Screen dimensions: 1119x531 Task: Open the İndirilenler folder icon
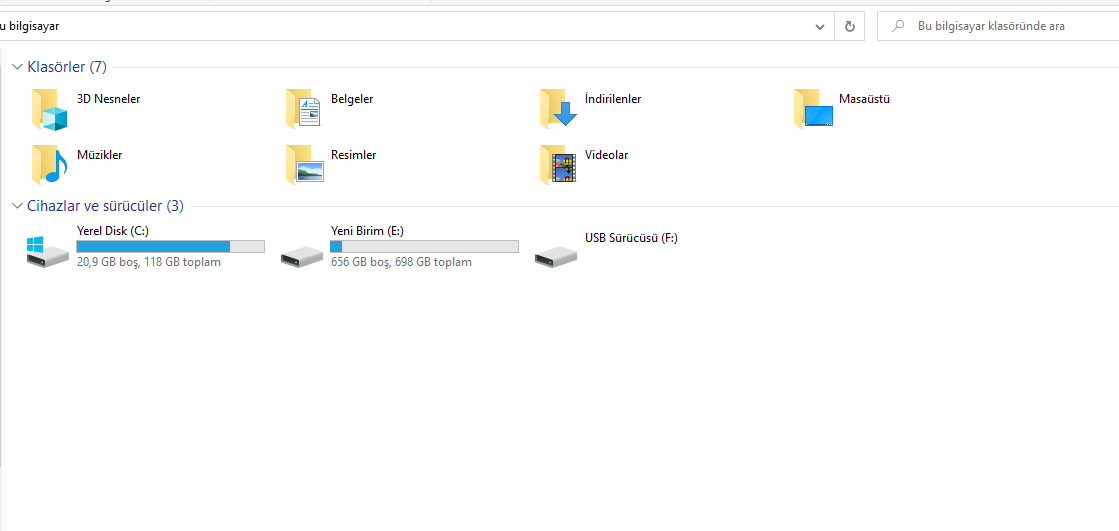[x=558, y=109]
